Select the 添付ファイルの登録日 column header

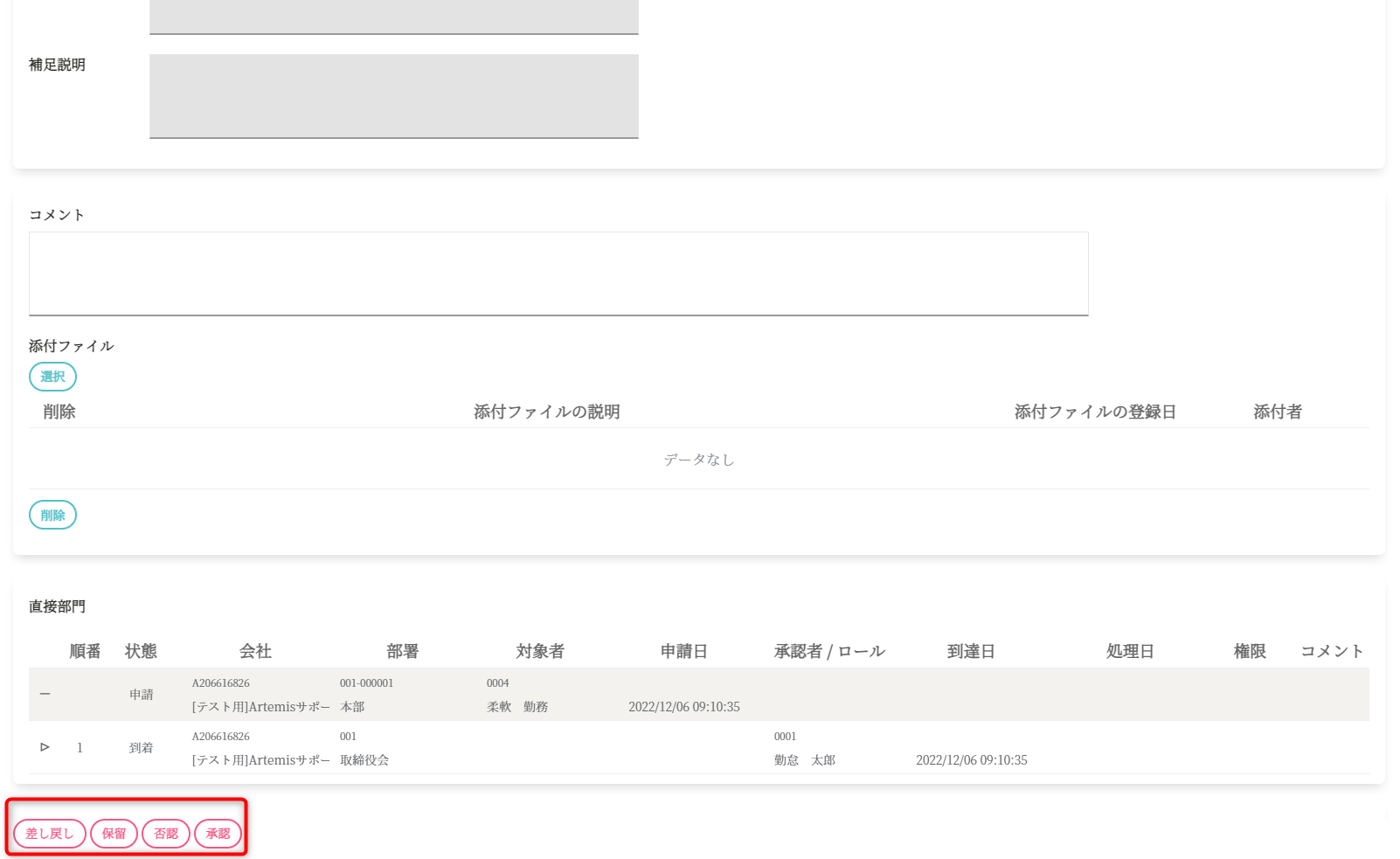[1094, 412]
